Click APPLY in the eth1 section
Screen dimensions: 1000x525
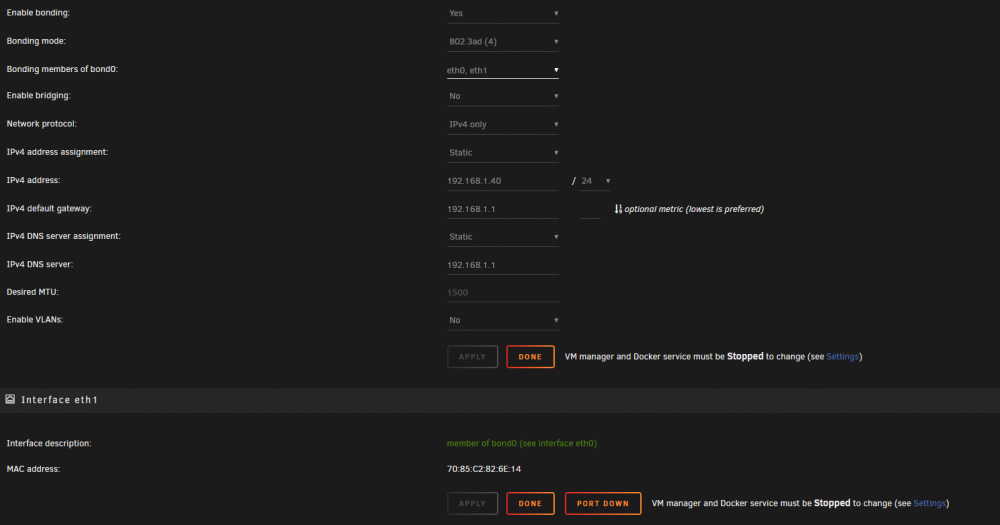(473, 503)
